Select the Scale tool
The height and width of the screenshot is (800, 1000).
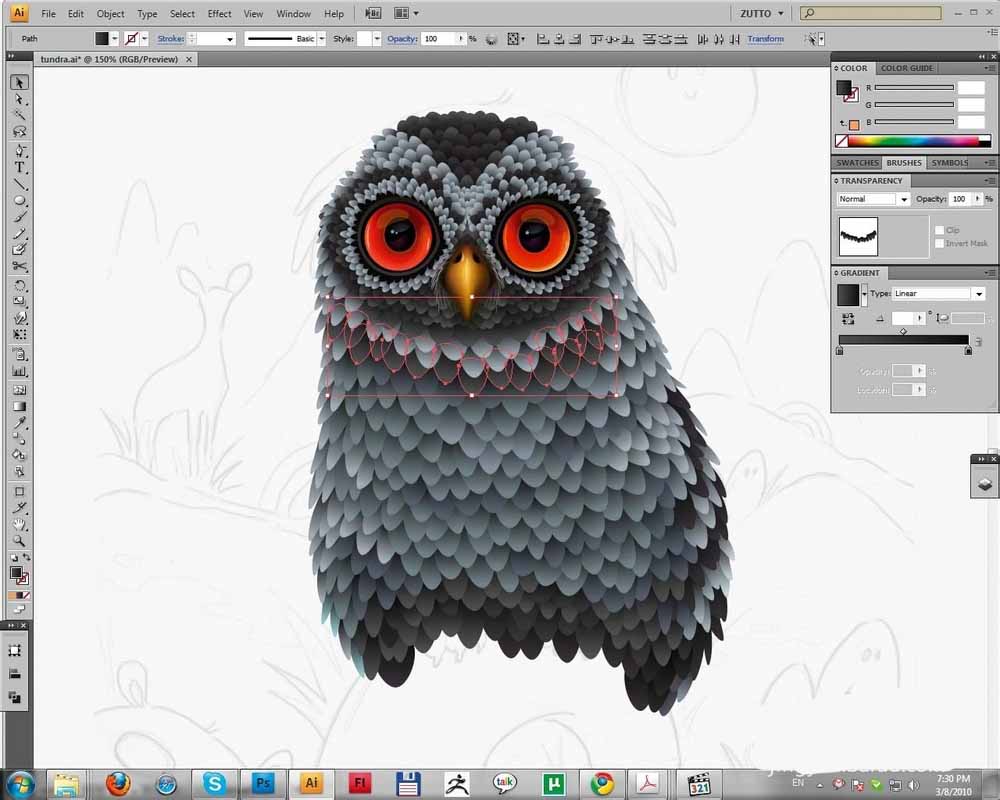point(19,301)
